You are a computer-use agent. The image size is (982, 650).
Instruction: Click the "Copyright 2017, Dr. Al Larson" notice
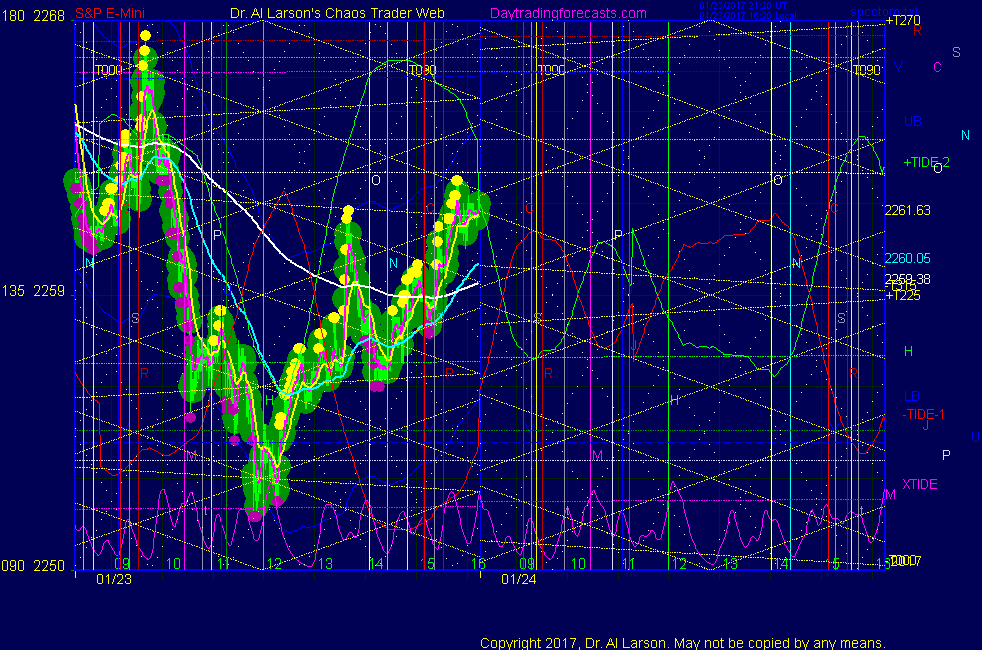pos(683,643)
